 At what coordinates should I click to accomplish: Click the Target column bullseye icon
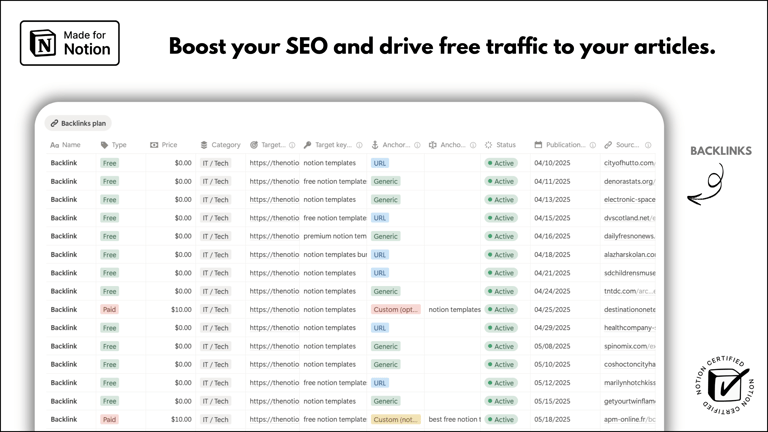(x=254, y=145)
